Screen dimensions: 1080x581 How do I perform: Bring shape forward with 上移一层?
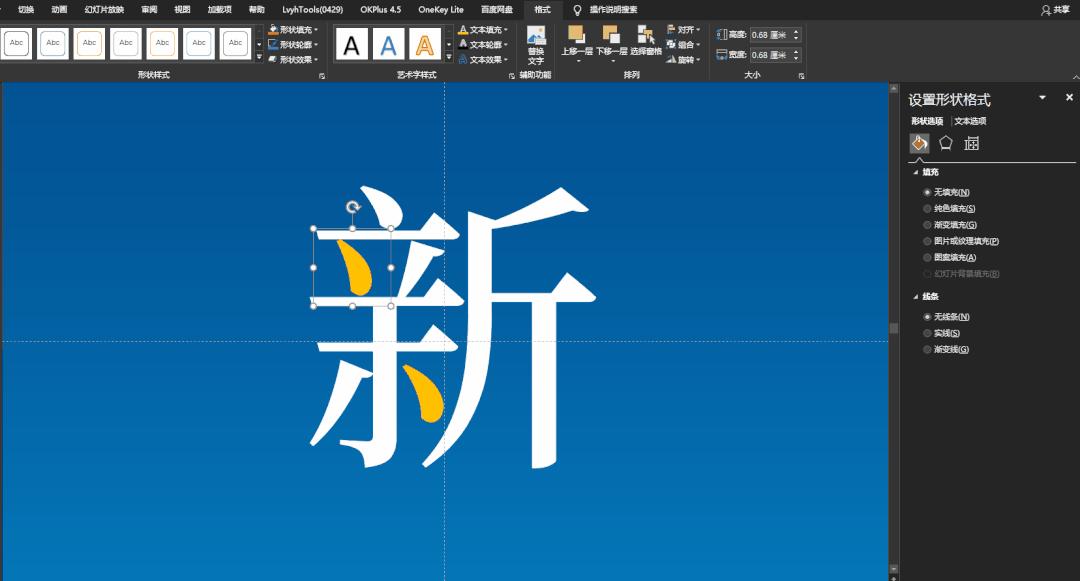pyautogui.click(x=577, y=40)
